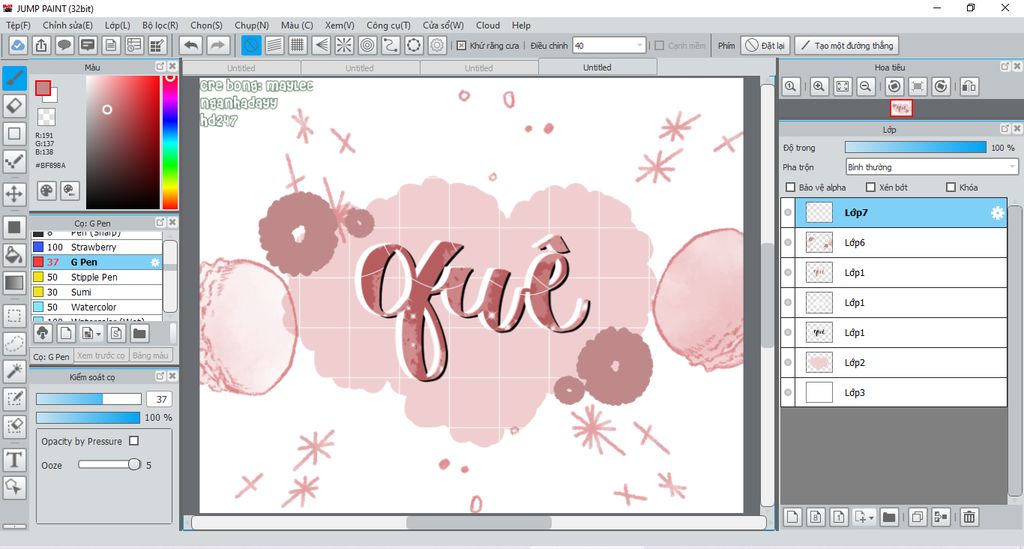Click the rainbow hue strip
The width and height of the screenshot is (1024, 549).
pyautogui.click(x=170, y=142)
